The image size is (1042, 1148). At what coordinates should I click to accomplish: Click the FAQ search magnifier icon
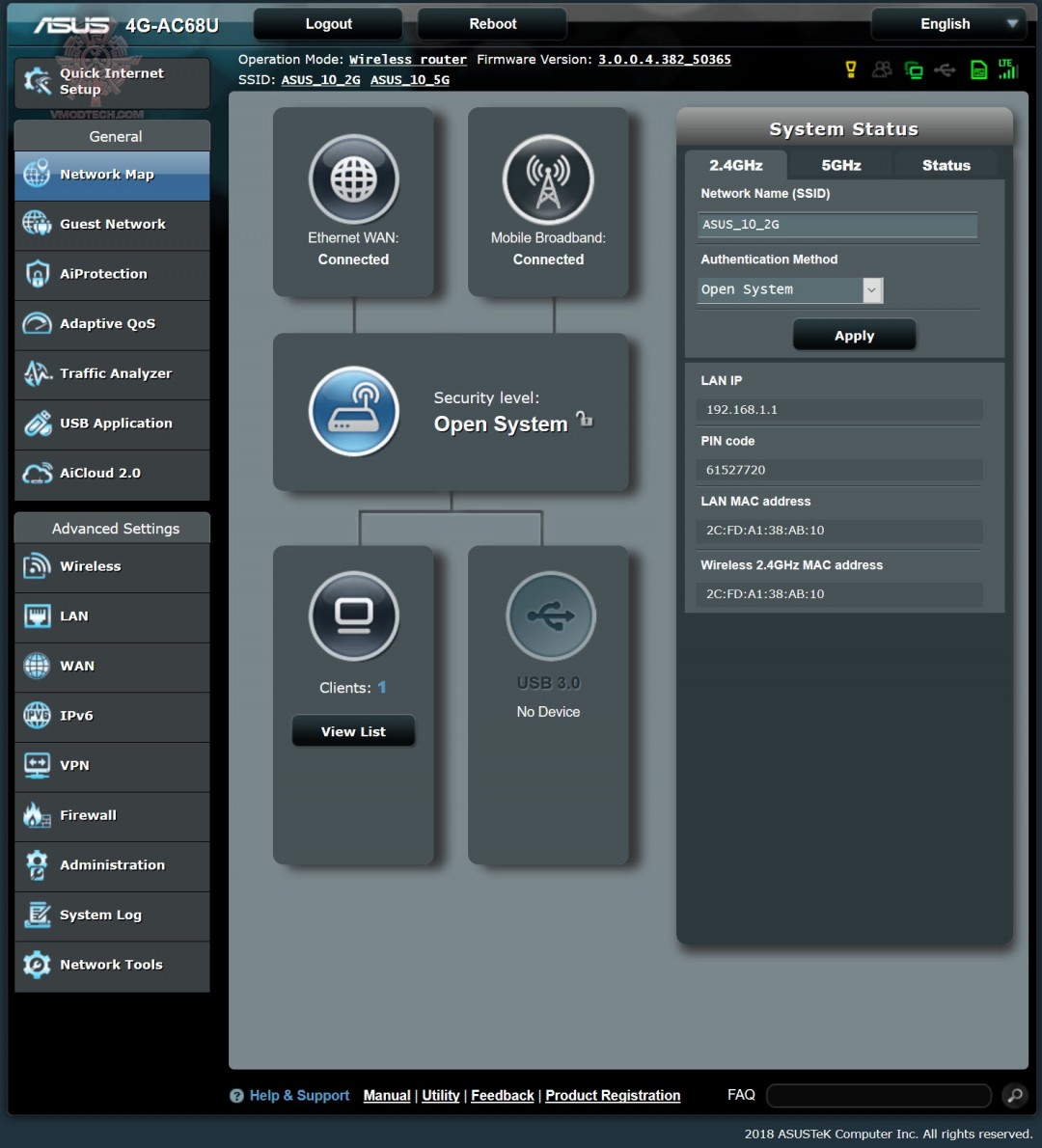click(x=1015, y=1095)
